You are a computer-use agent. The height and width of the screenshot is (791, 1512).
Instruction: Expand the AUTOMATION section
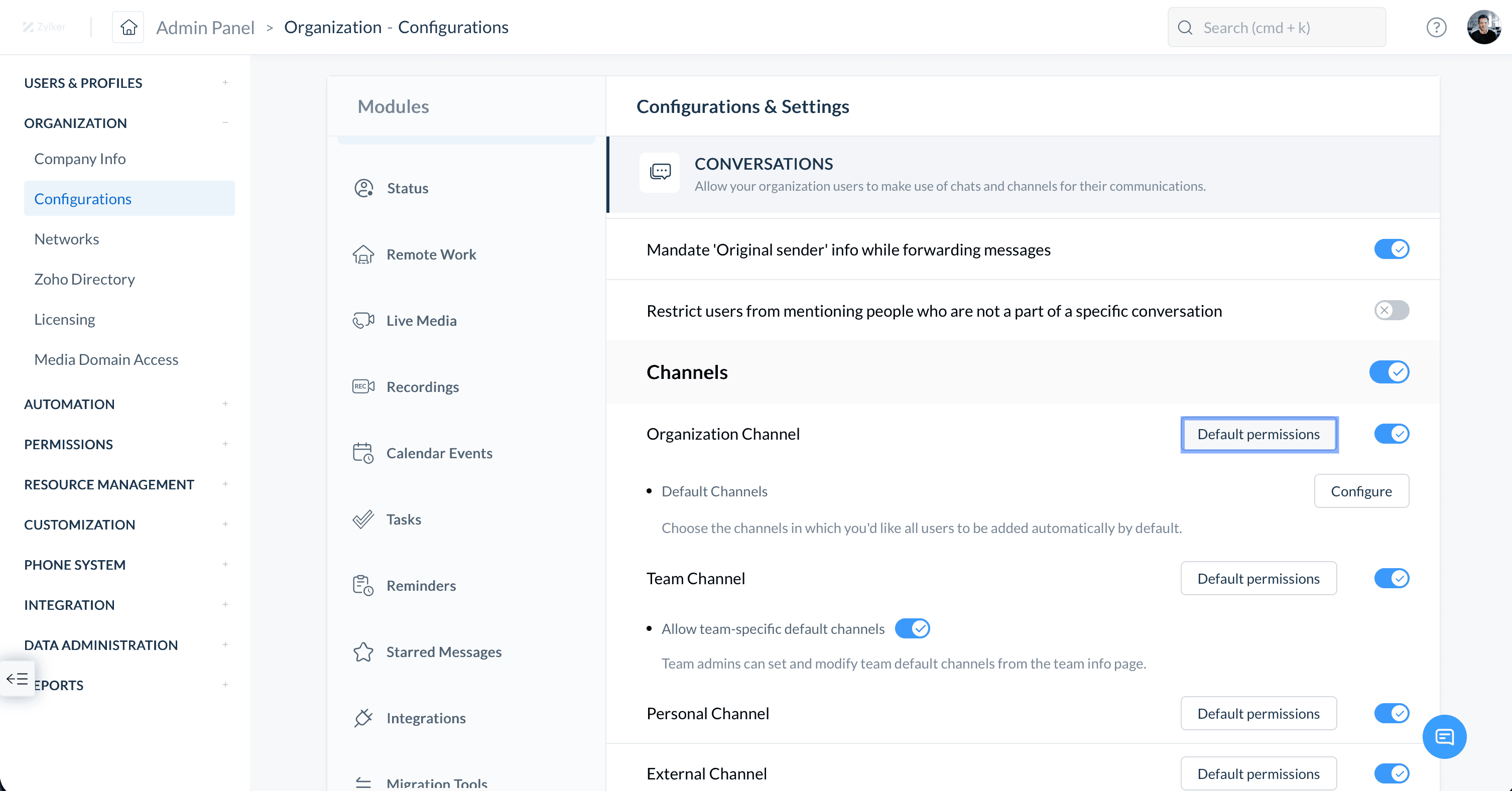point(225,404)
